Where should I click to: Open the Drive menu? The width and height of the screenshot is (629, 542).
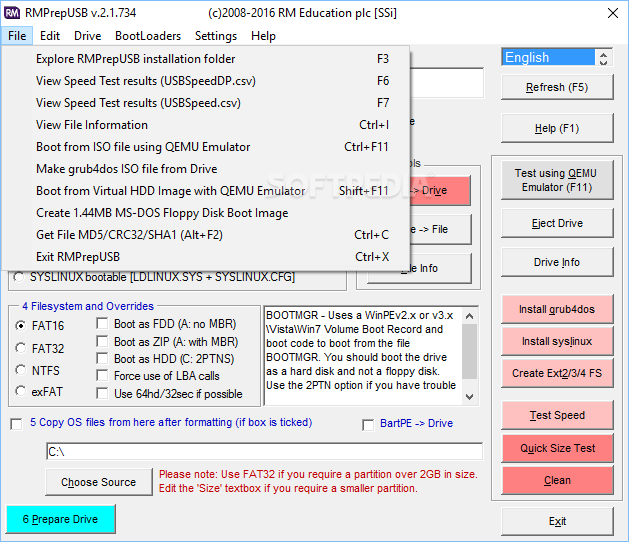click(x=87, y=36)
